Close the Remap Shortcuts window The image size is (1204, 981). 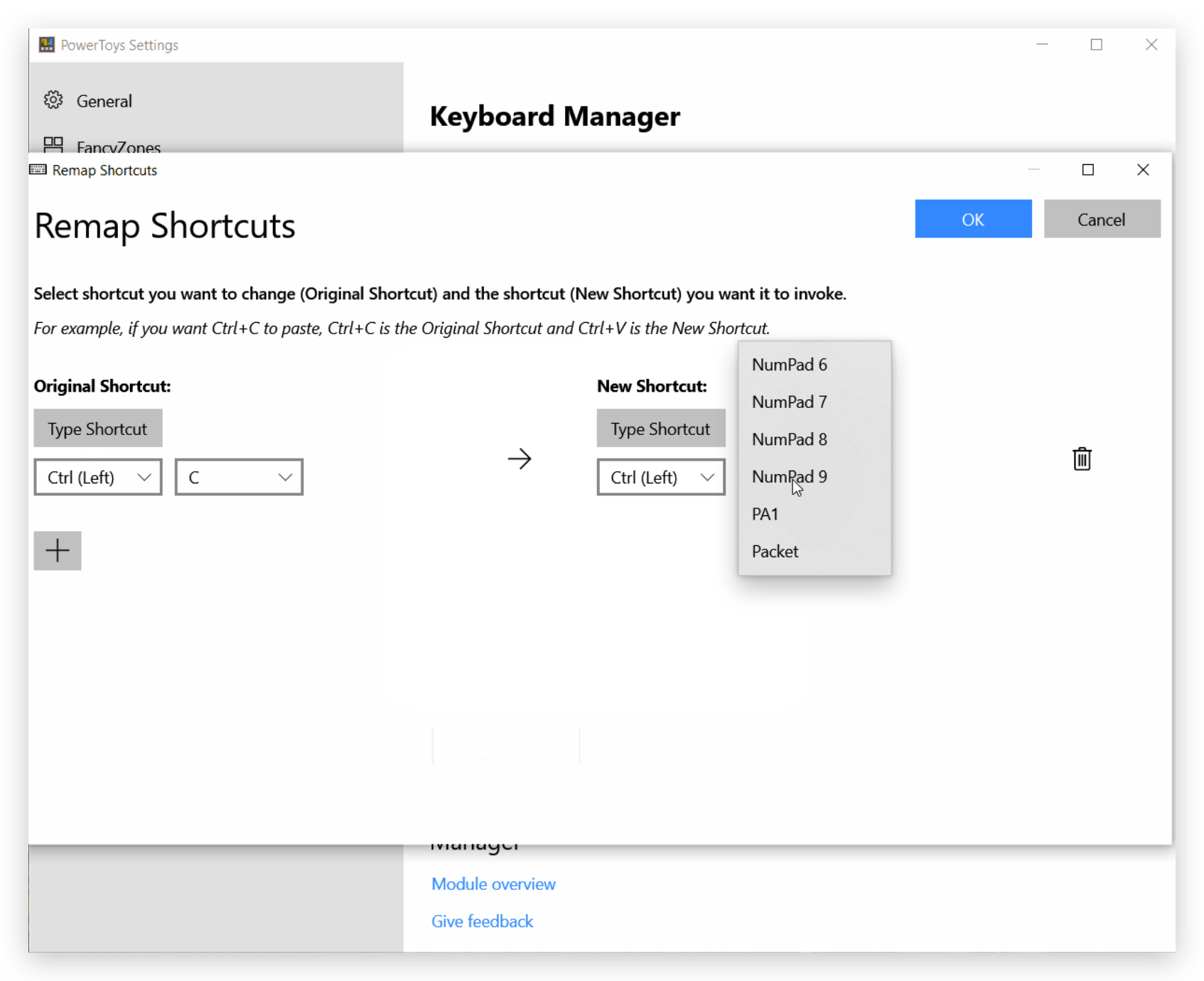tap(1143, 170)
